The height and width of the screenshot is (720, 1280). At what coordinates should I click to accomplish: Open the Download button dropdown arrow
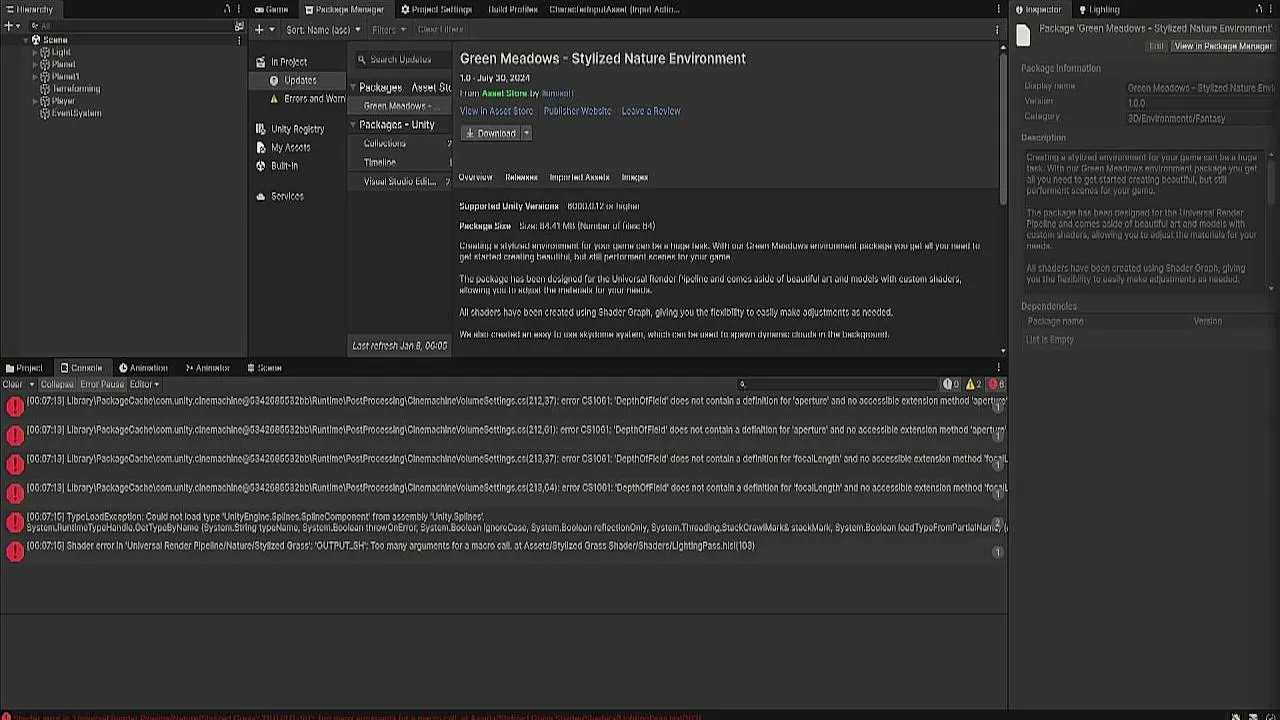click(526, 133)
